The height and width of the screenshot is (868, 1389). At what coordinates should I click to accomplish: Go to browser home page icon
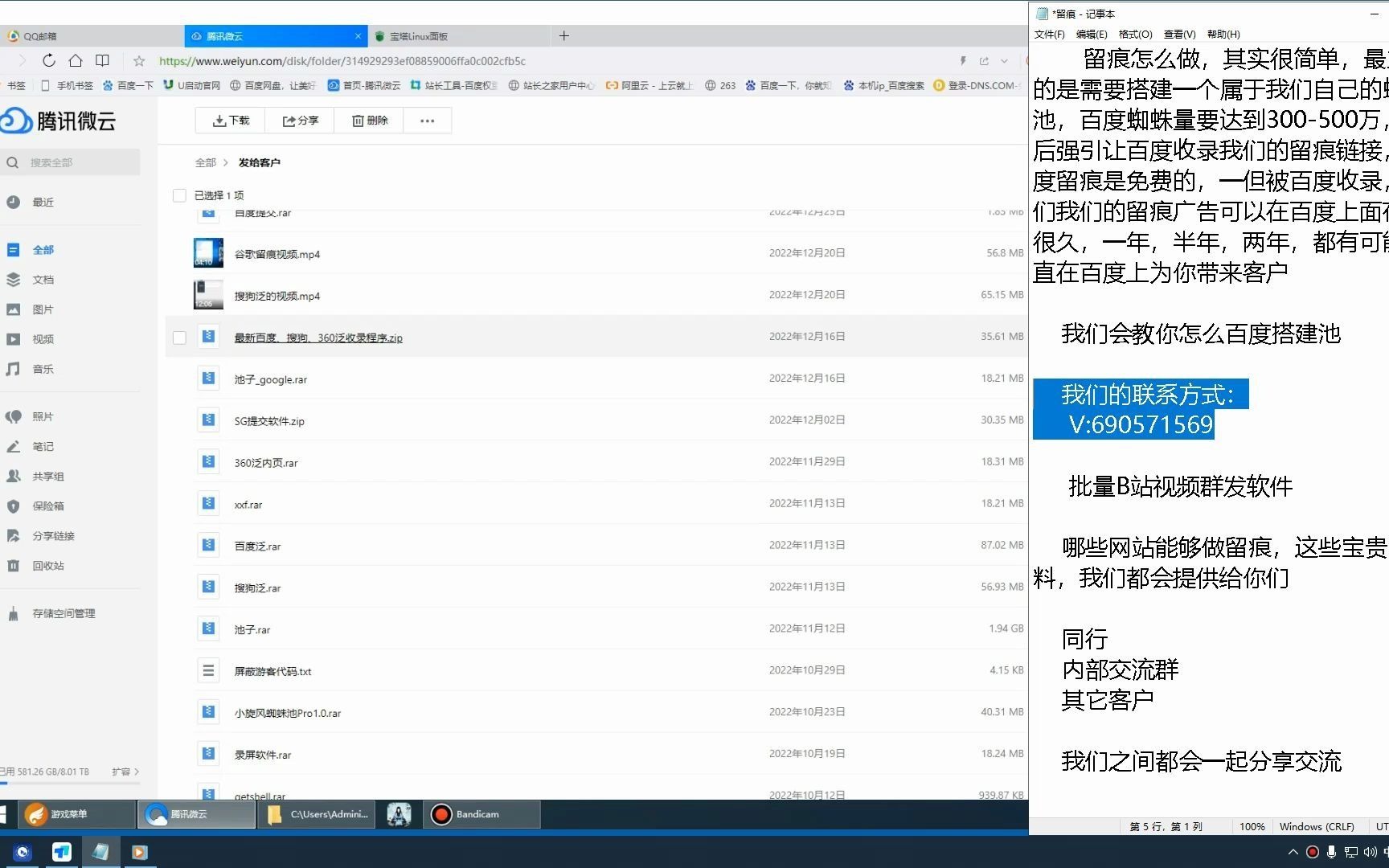pos(75,60)
